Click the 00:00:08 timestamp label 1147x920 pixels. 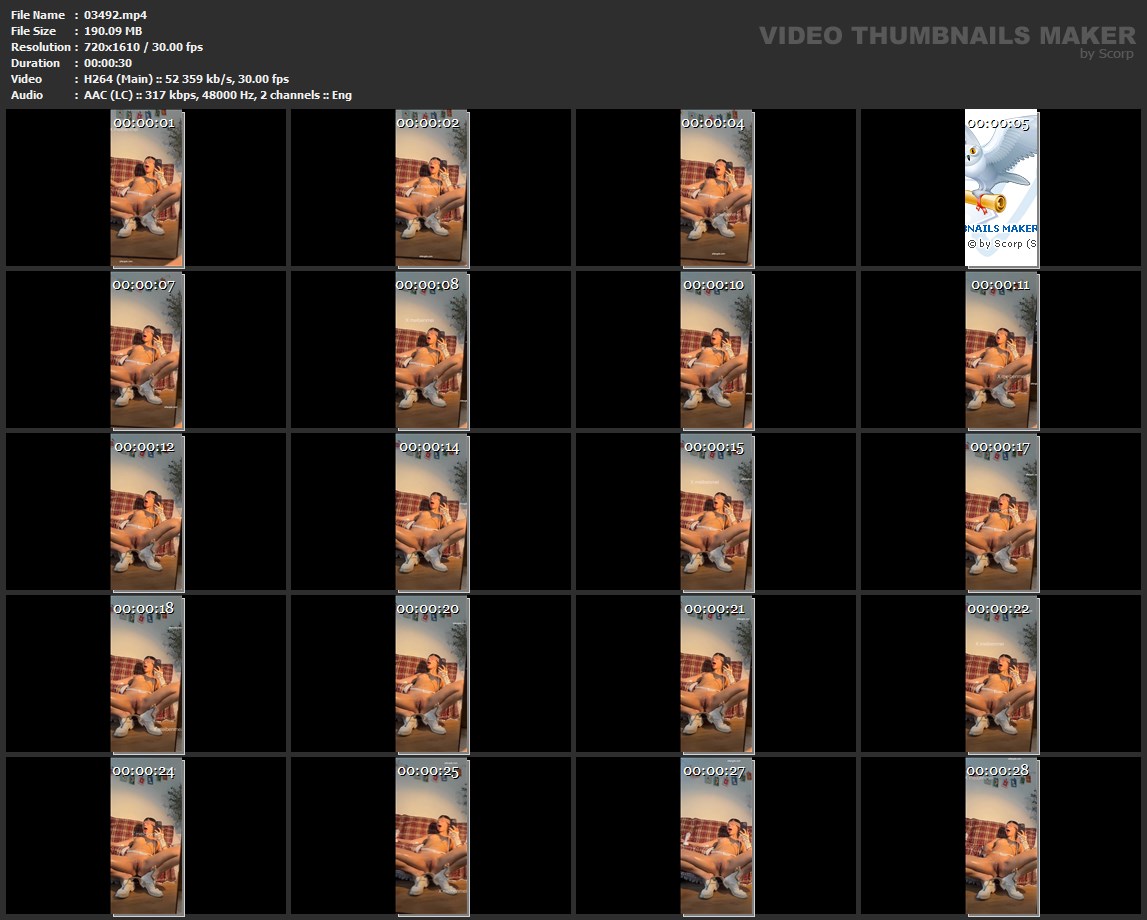click(x=428, y=285)
